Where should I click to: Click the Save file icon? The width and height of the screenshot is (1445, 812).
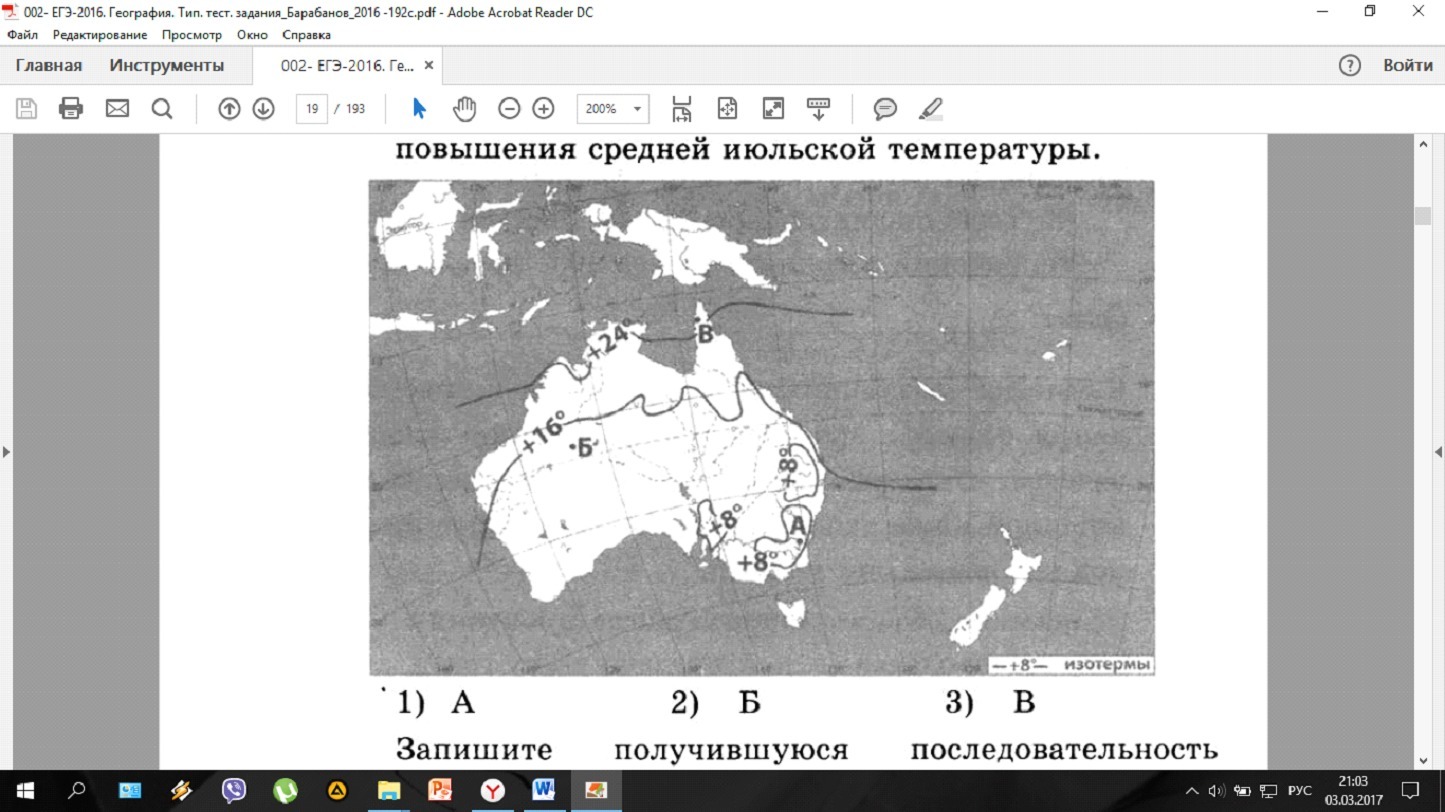[26, 108]
